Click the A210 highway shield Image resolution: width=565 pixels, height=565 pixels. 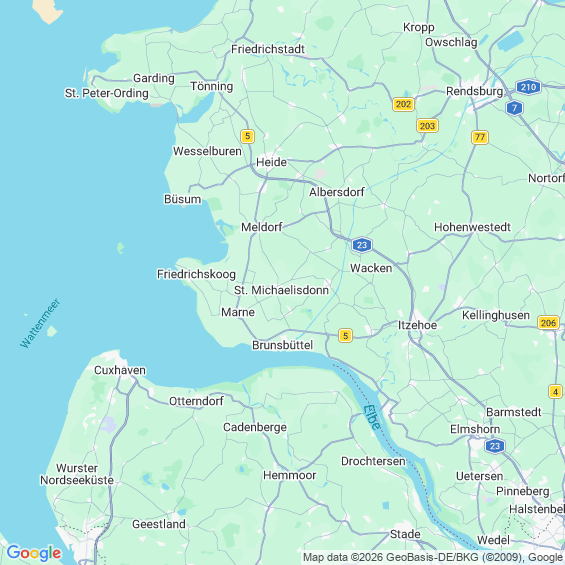click(528, 87)
